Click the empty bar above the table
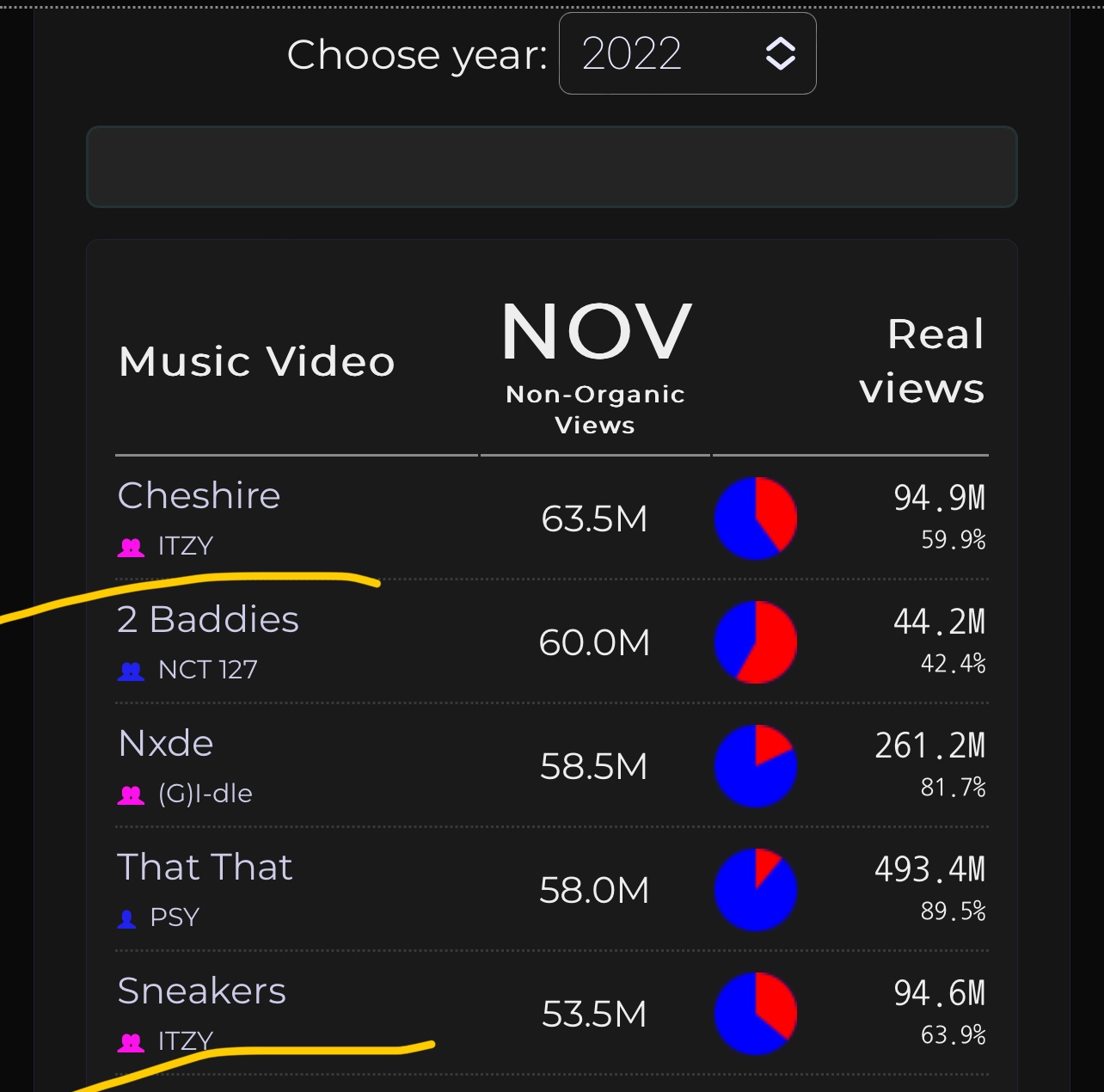Viewport: 1104px width, 1092px height. pos(551,167)
